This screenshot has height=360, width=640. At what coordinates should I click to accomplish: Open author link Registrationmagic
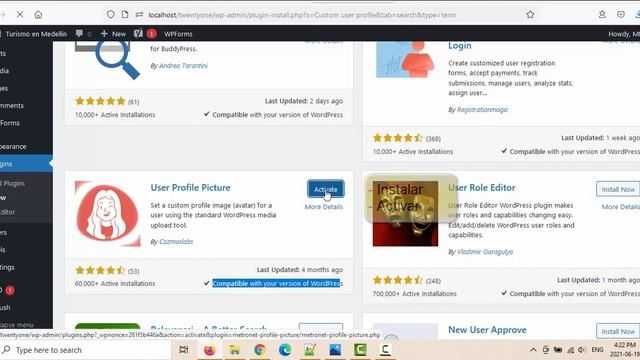482,110
